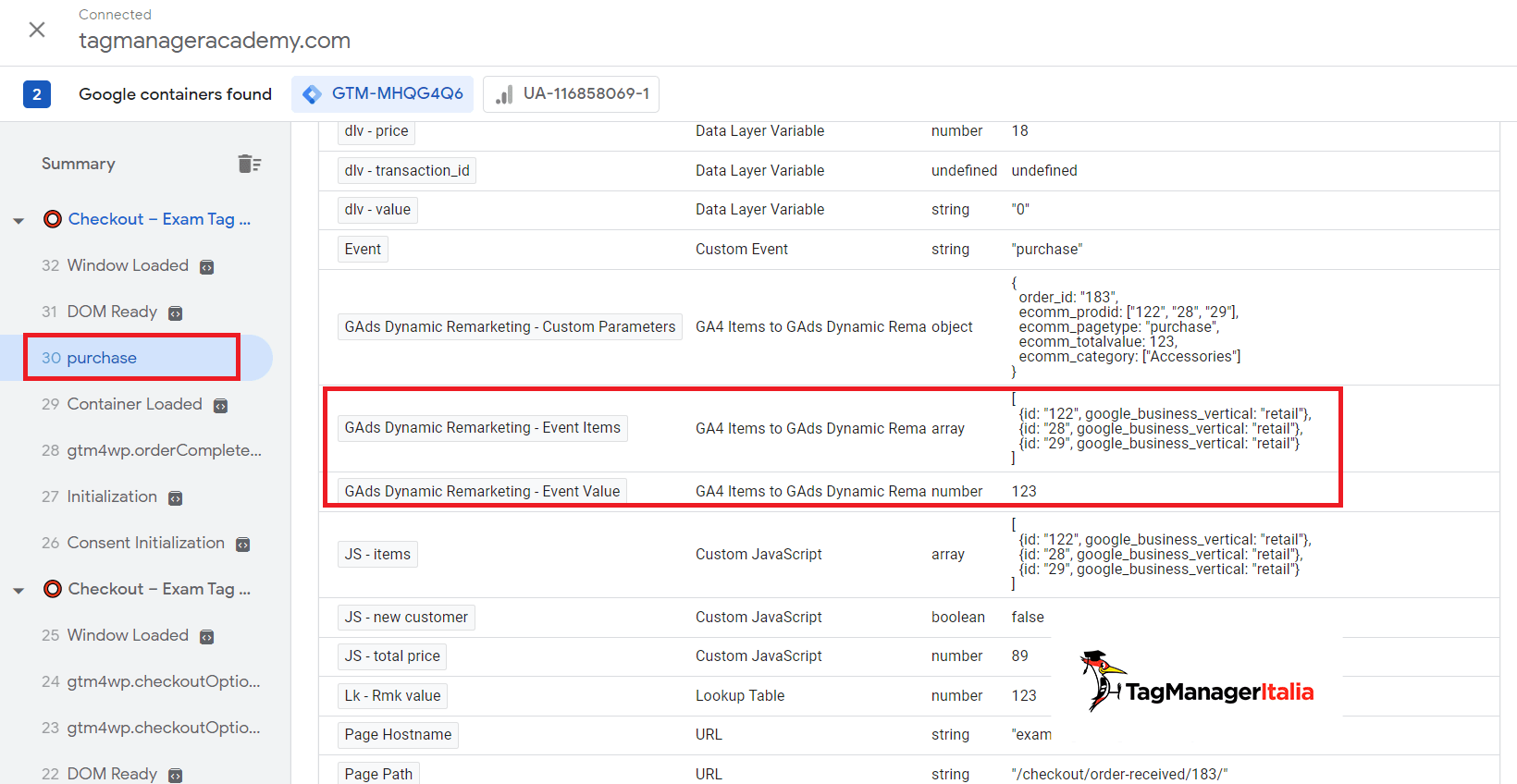Image resolution: width=1517 pixels, height=784 pixels.
Task: Click the Custom Event type cell
Action: 742,250
